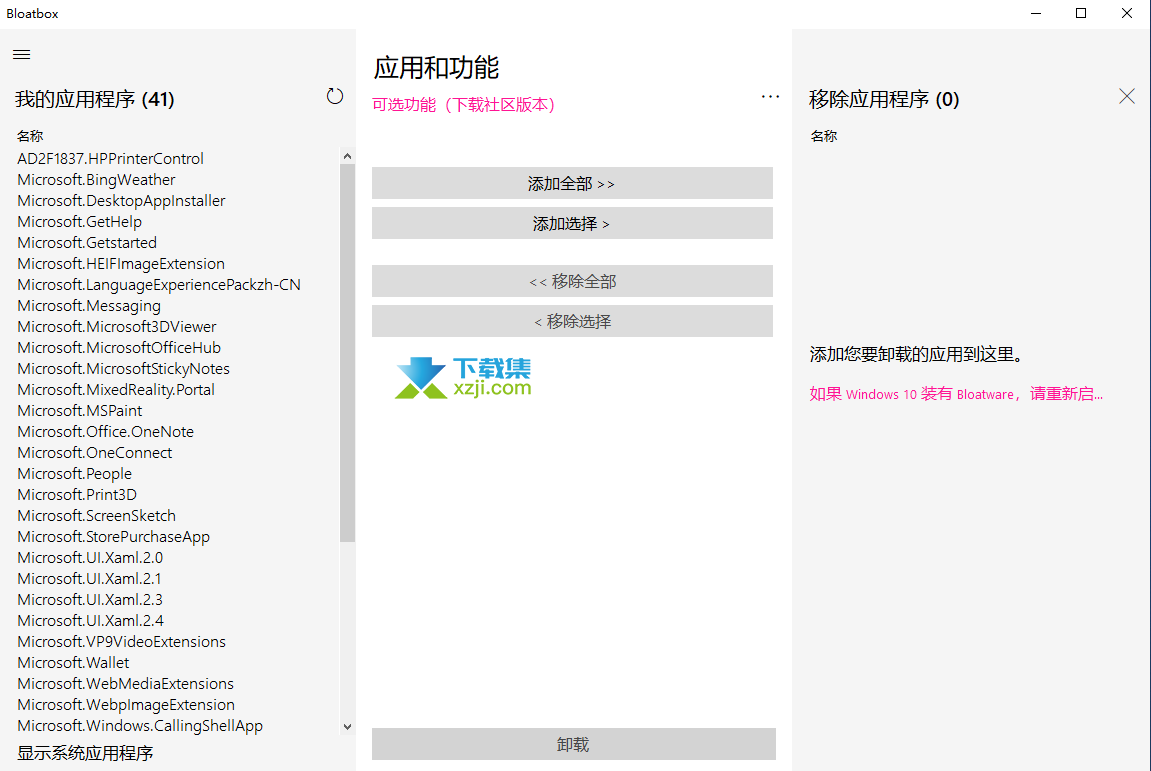Viewport: 1151px width, 771px height.
Task: Click the app list scroll up arrow
Action: click(x=347, y=156)
